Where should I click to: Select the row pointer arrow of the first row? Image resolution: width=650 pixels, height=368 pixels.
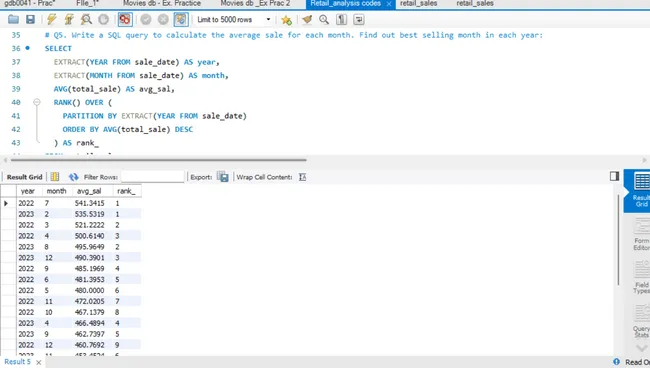tap(6, 203)
